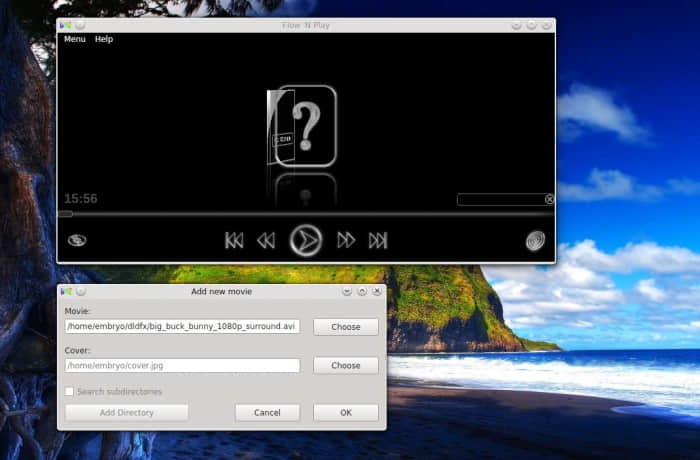Confirm the dialog with OK
The height and width of the screenshot is (460, 700).
tap(346, 413)
